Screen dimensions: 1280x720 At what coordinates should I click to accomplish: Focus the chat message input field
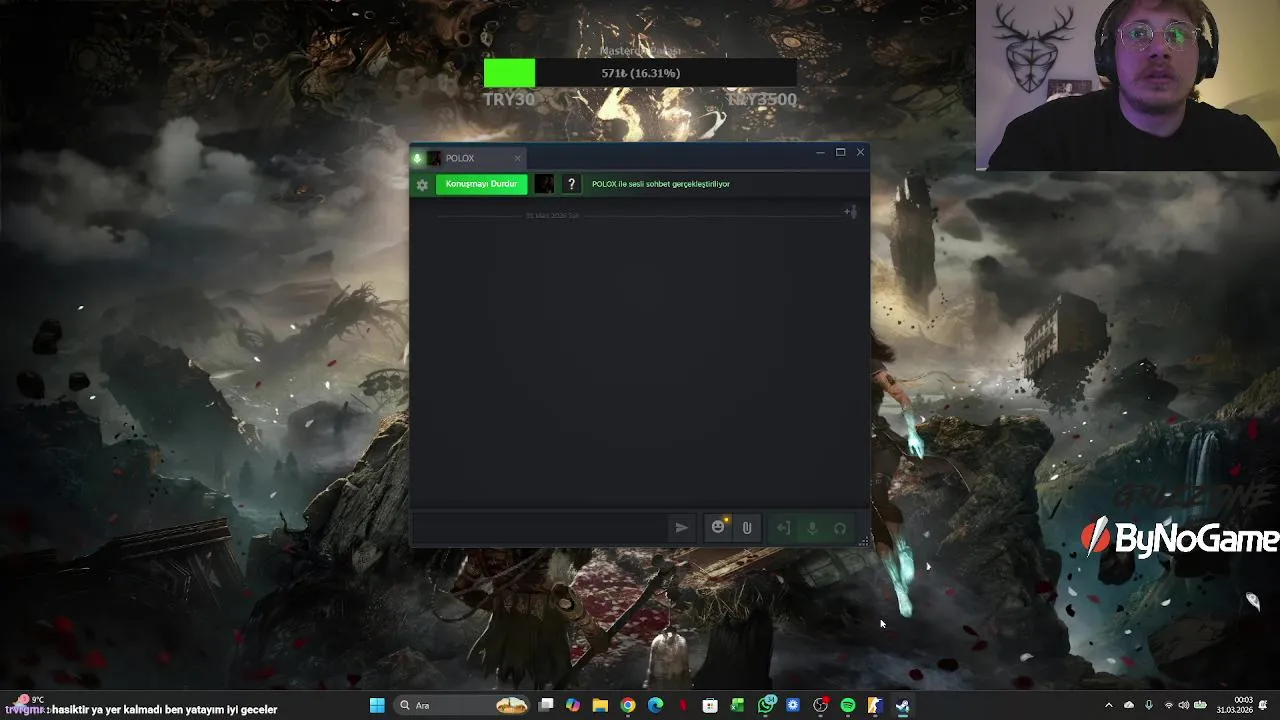(x=541, y=528)
